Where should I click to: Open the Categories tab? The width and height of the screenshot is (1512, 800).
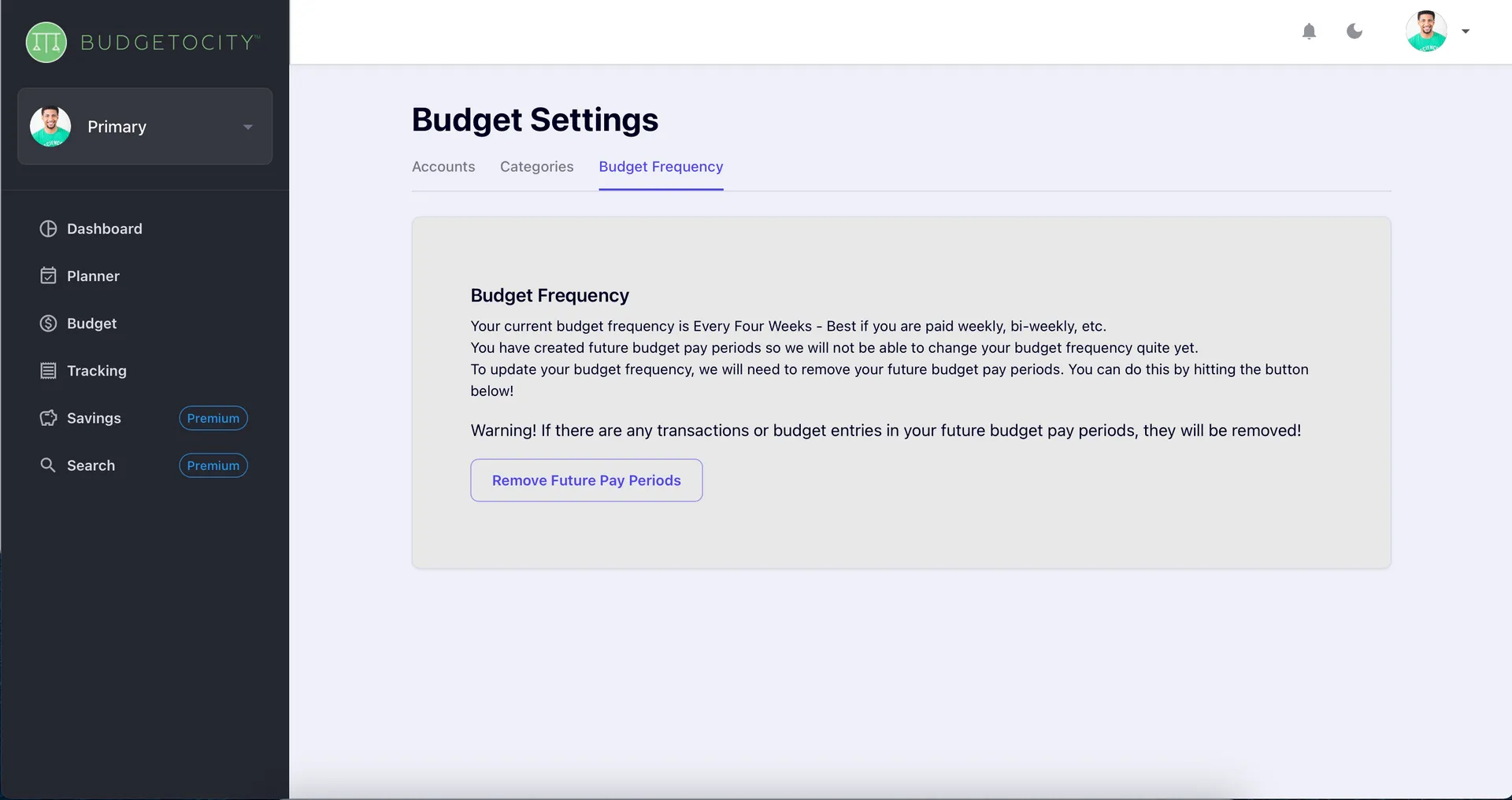536,167
